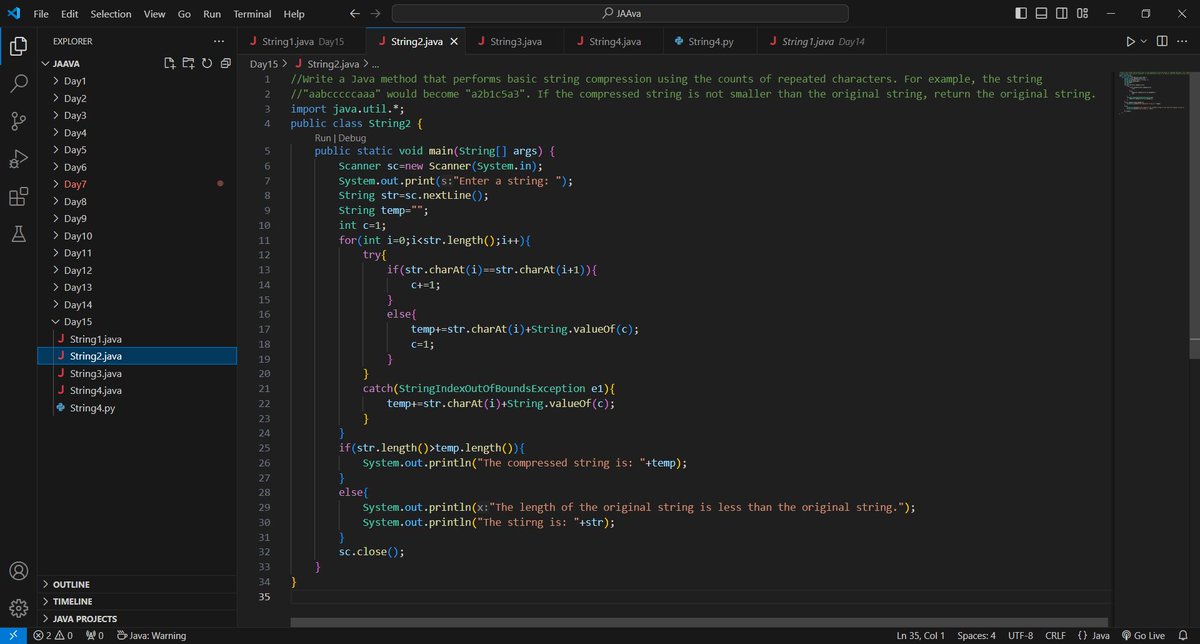1200x644 pixels.
Task: Open String4.java in the Explorer tree
Action: [x=137, y=390]
